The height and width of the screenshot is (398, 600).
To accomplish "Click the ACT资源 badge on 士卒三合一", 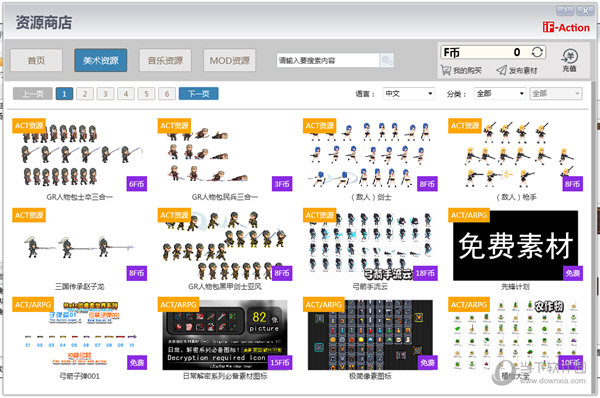I will pos(29,126).
